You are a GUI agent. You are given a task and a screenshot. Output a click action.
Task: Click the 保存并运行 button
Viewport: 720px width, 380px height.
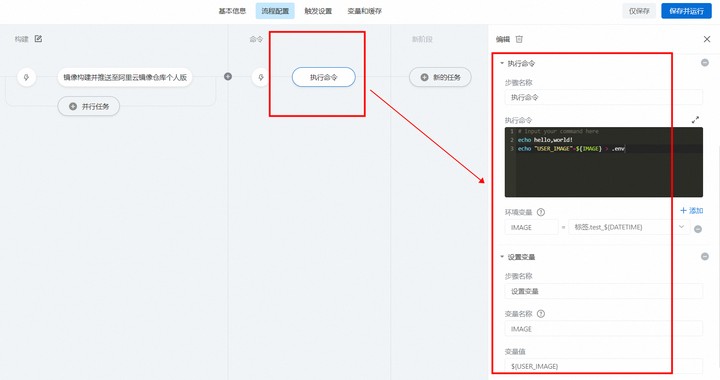pyautogui.click(x=686, y=11)
